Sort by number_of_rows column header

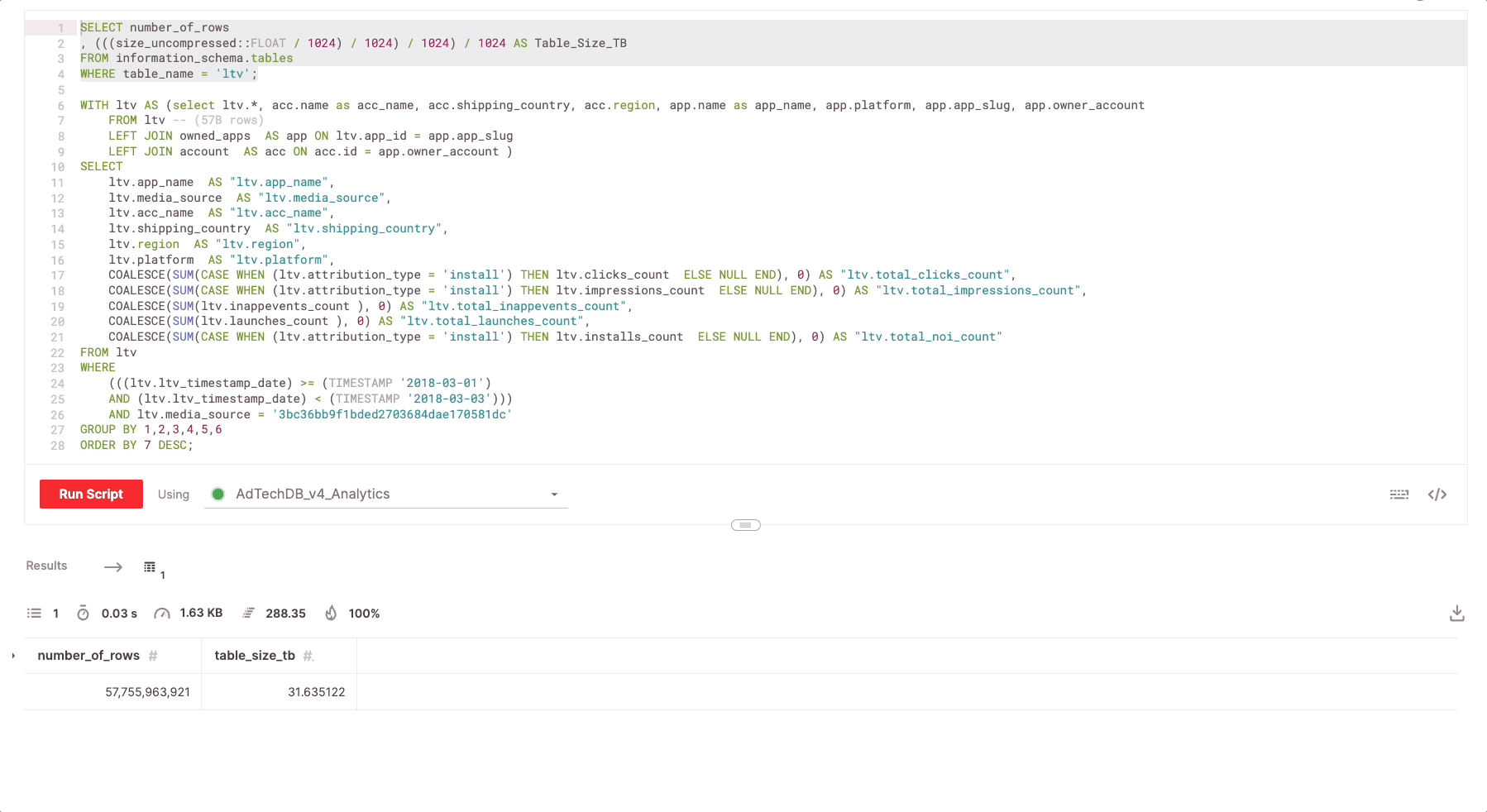(x=88, y=656)
